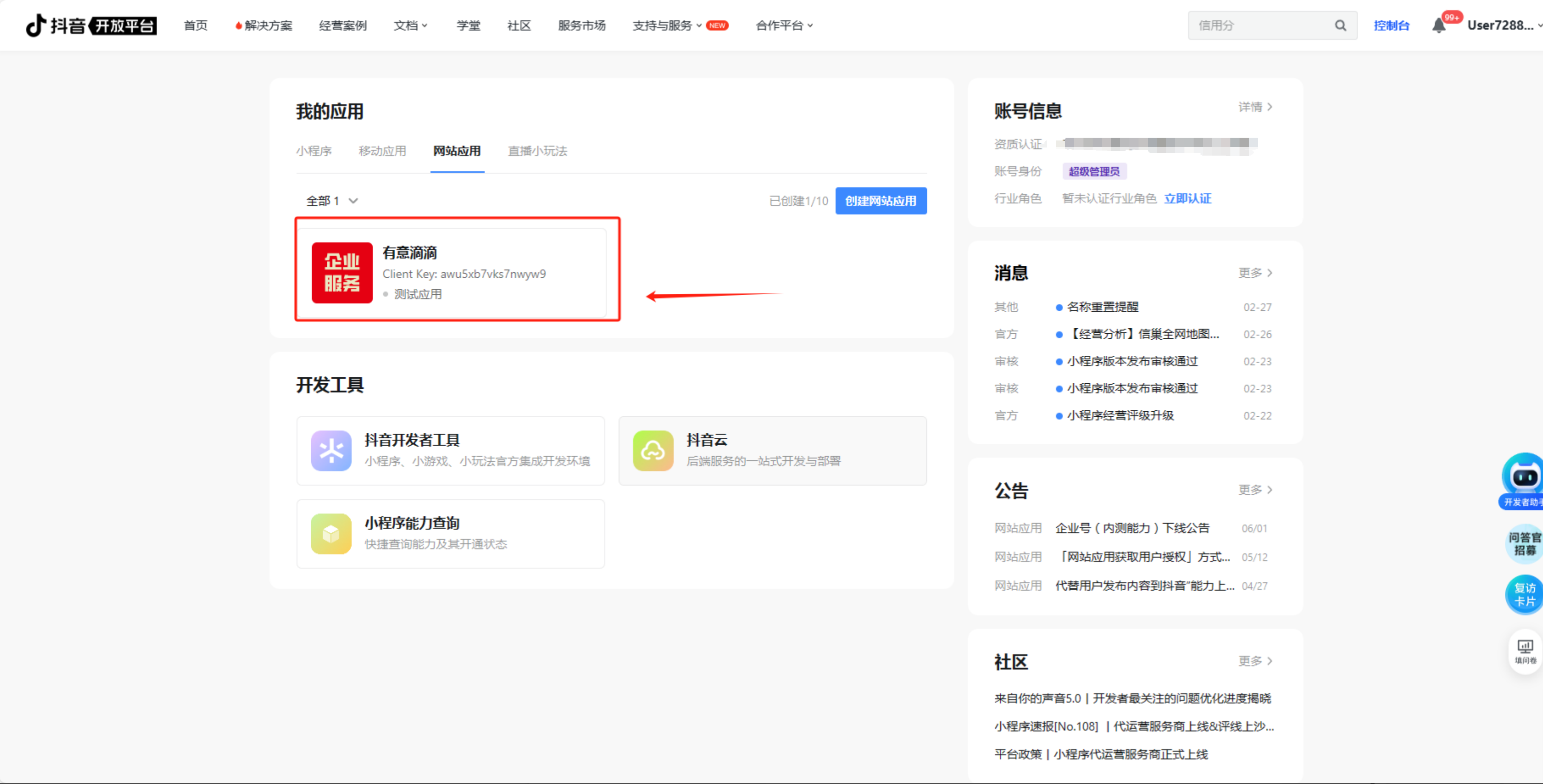Click the 立即认证 link
Screen dimensions: 1543x784
(x=1187, y=198)
